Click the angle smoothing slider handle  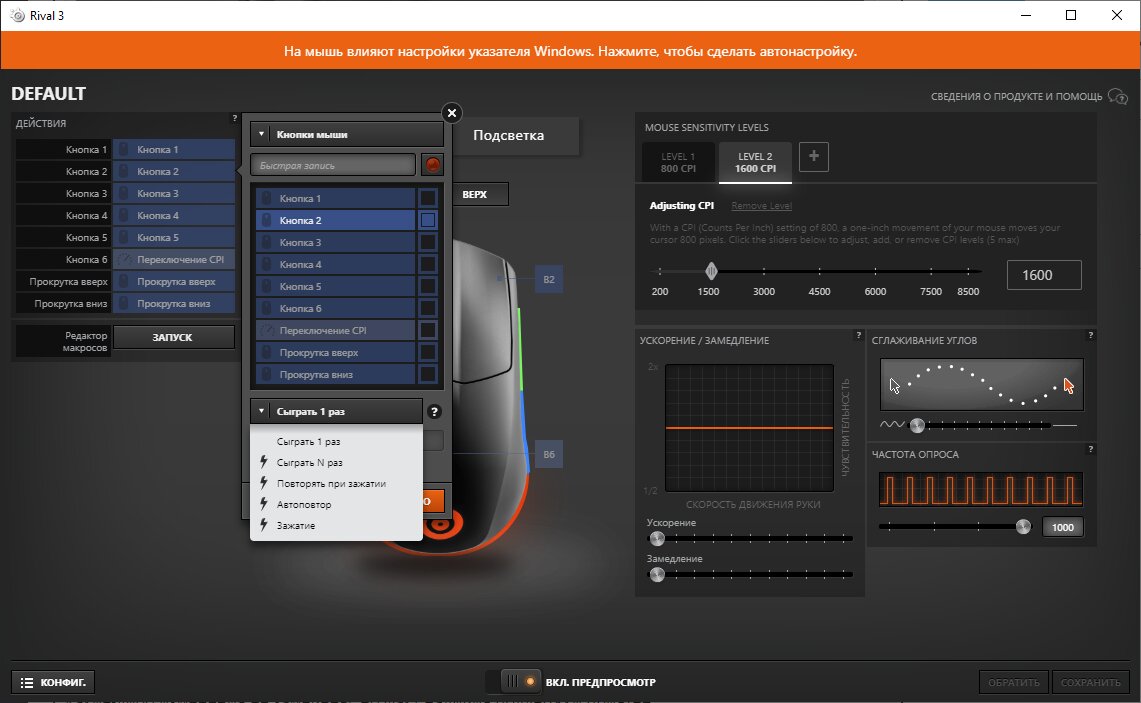coord(918,426)
